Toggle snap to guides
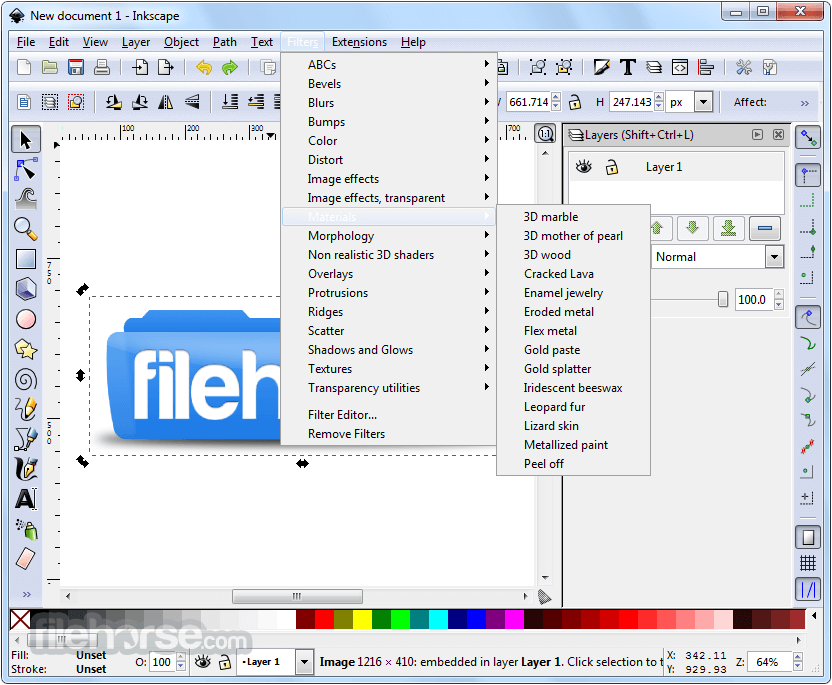The height and width of the screenshot is (685, 832). (x=808, y=589)
